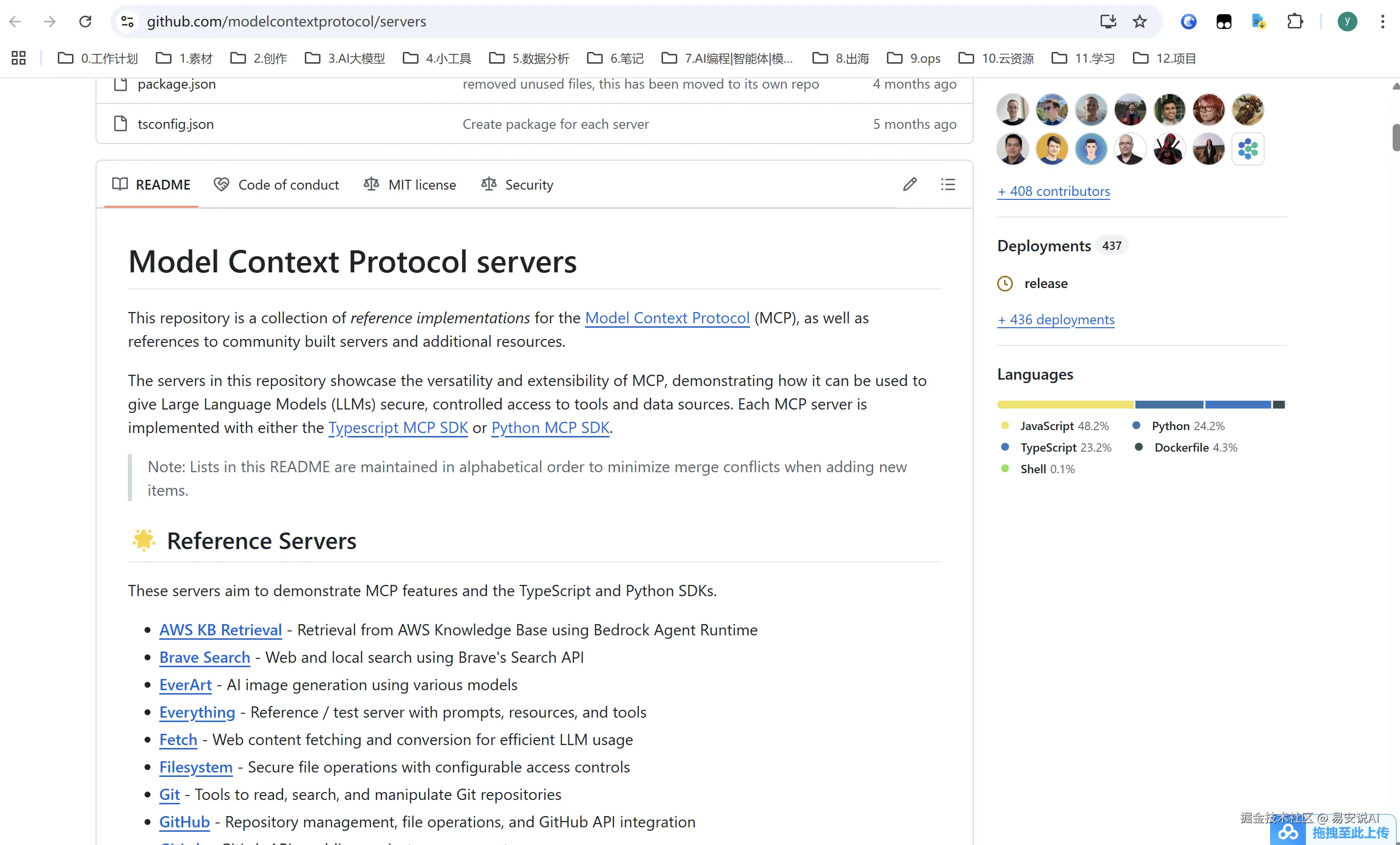Image resolution: width=1400 pixels, height=845 pixels.
Task: Open site information icon in address bar
Action: (x=127, y=22)
